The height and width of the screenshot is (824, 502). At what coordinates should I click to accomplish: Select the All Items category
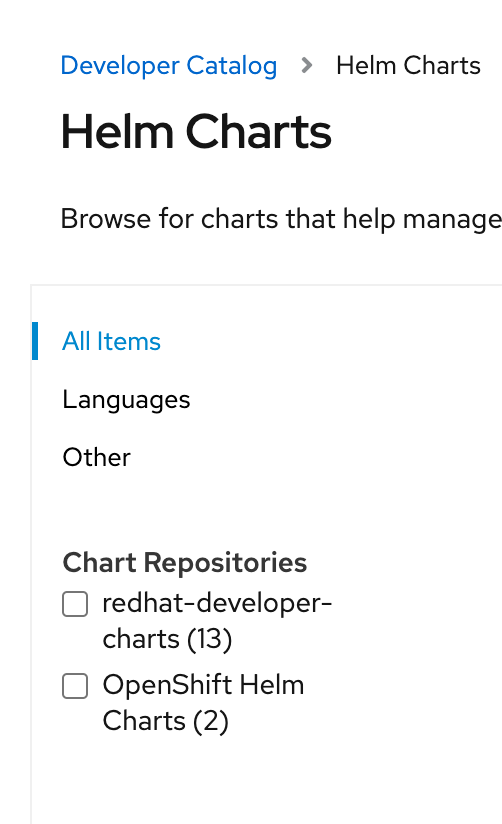pyautogui.click(x=111, y=342)
